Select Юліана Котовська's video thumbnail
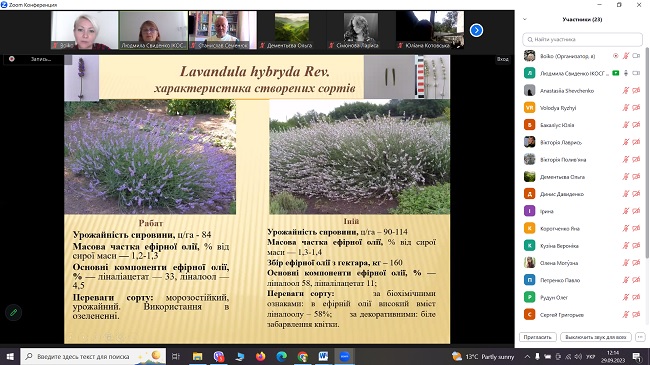650x365 pixels. coord(430,30)
